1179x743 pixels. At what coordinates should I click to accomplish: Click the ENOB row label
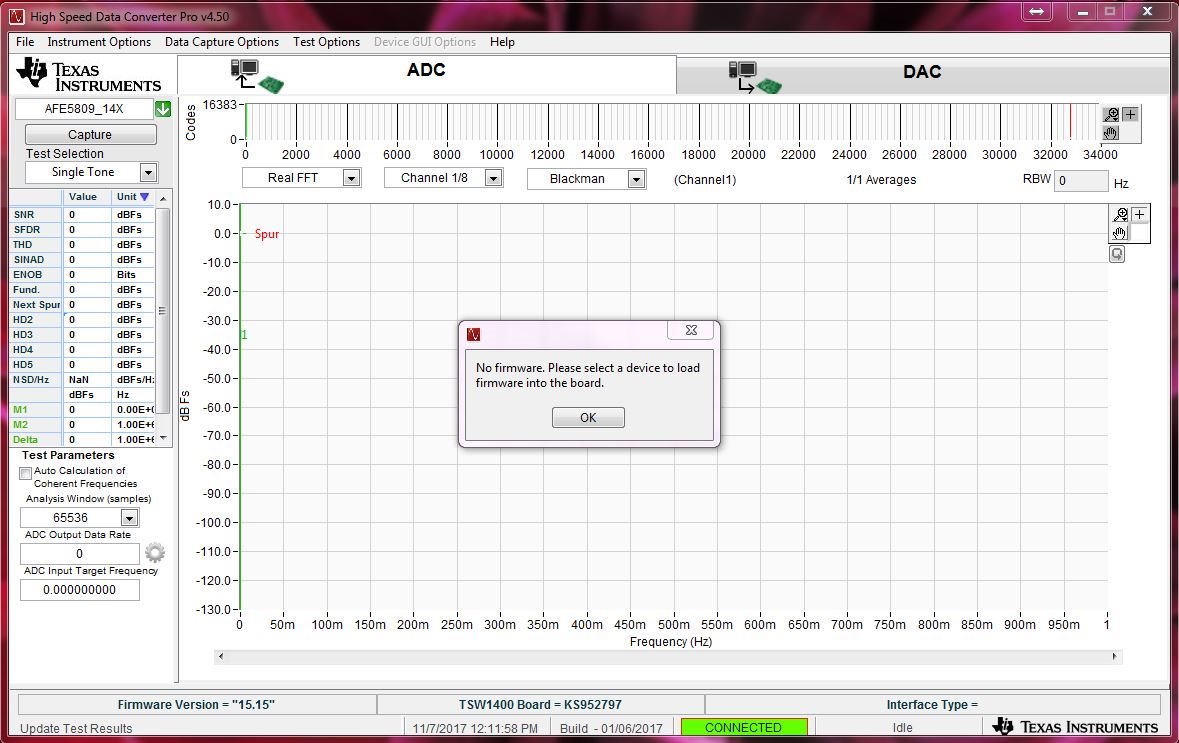(x=28, y=274)
